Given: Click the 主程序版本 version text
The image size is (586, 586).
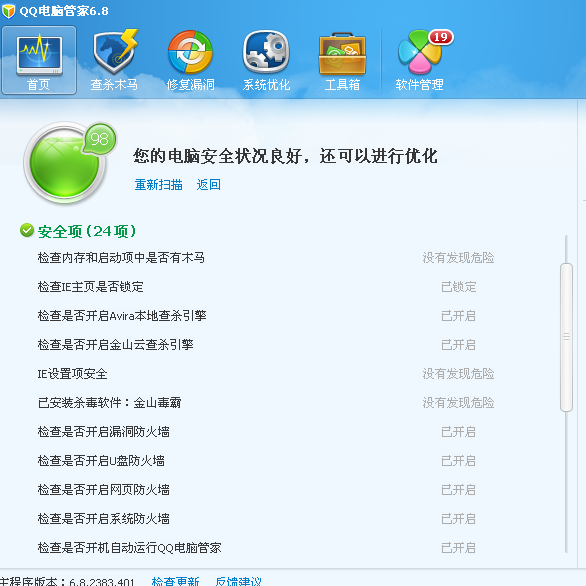Looking at the screenshot, I should click(x=67, y=582).
